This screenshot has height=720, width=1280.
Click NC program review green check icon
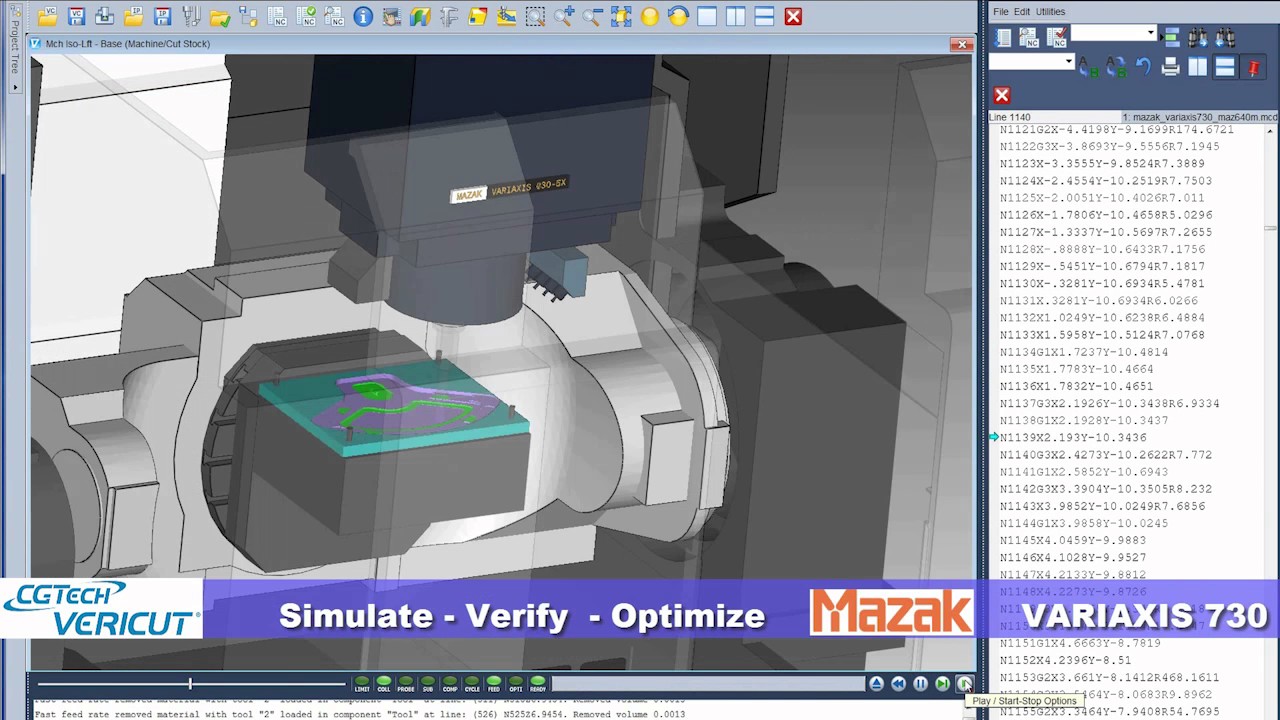(x=306, y=16)
